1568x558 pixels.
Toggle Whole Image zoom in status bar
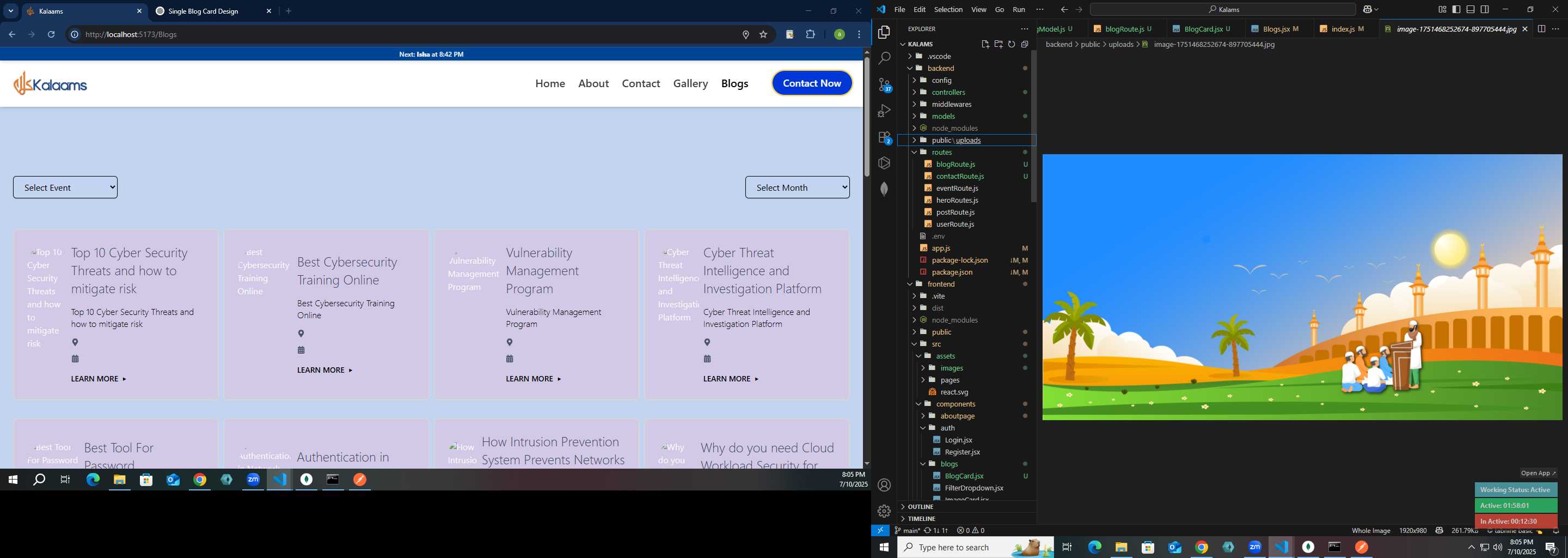click(x=1371, y=531)
